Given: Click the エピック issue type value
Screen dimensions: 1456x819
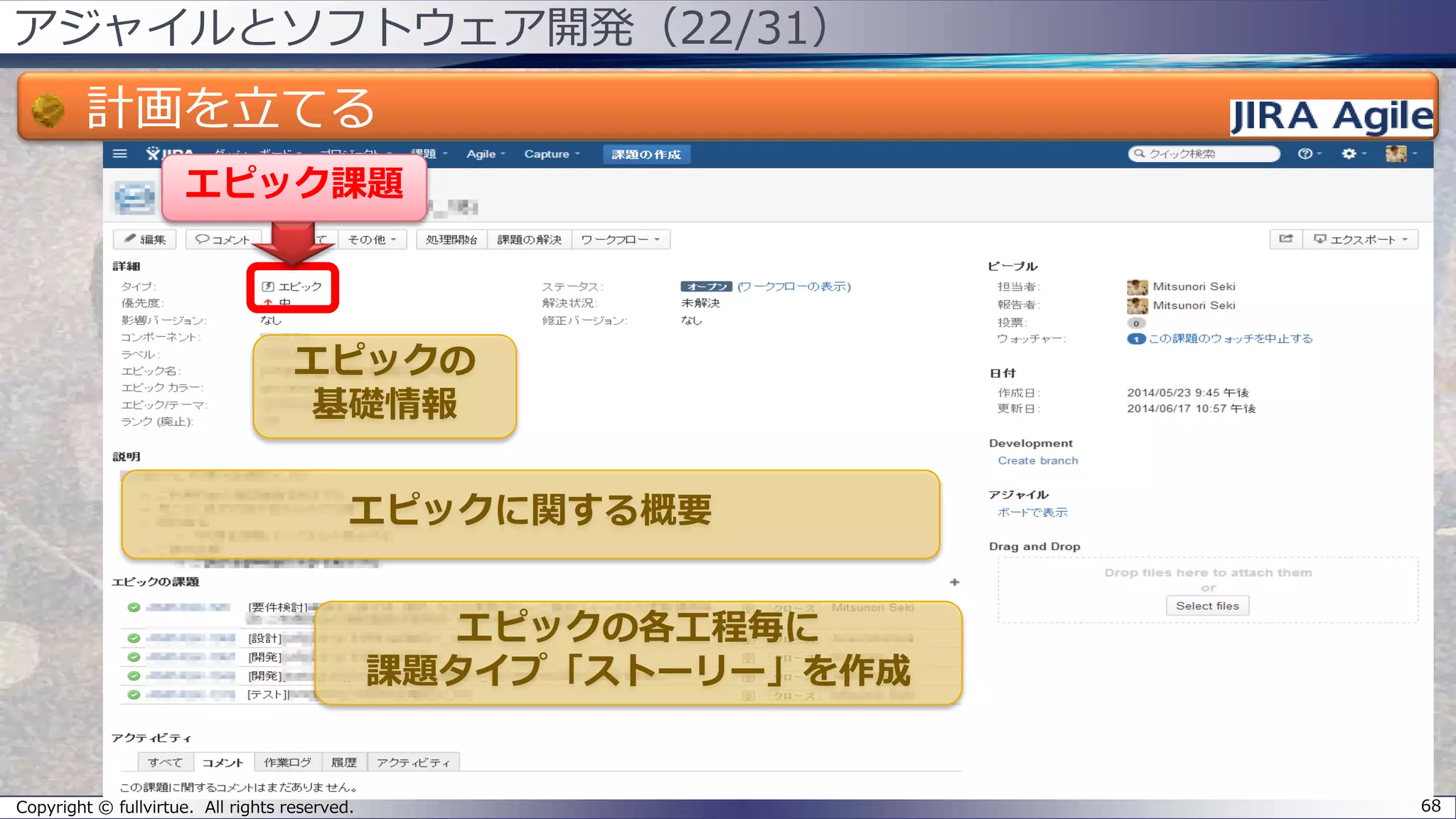Looking at the screenshot, I should [292, 287].
